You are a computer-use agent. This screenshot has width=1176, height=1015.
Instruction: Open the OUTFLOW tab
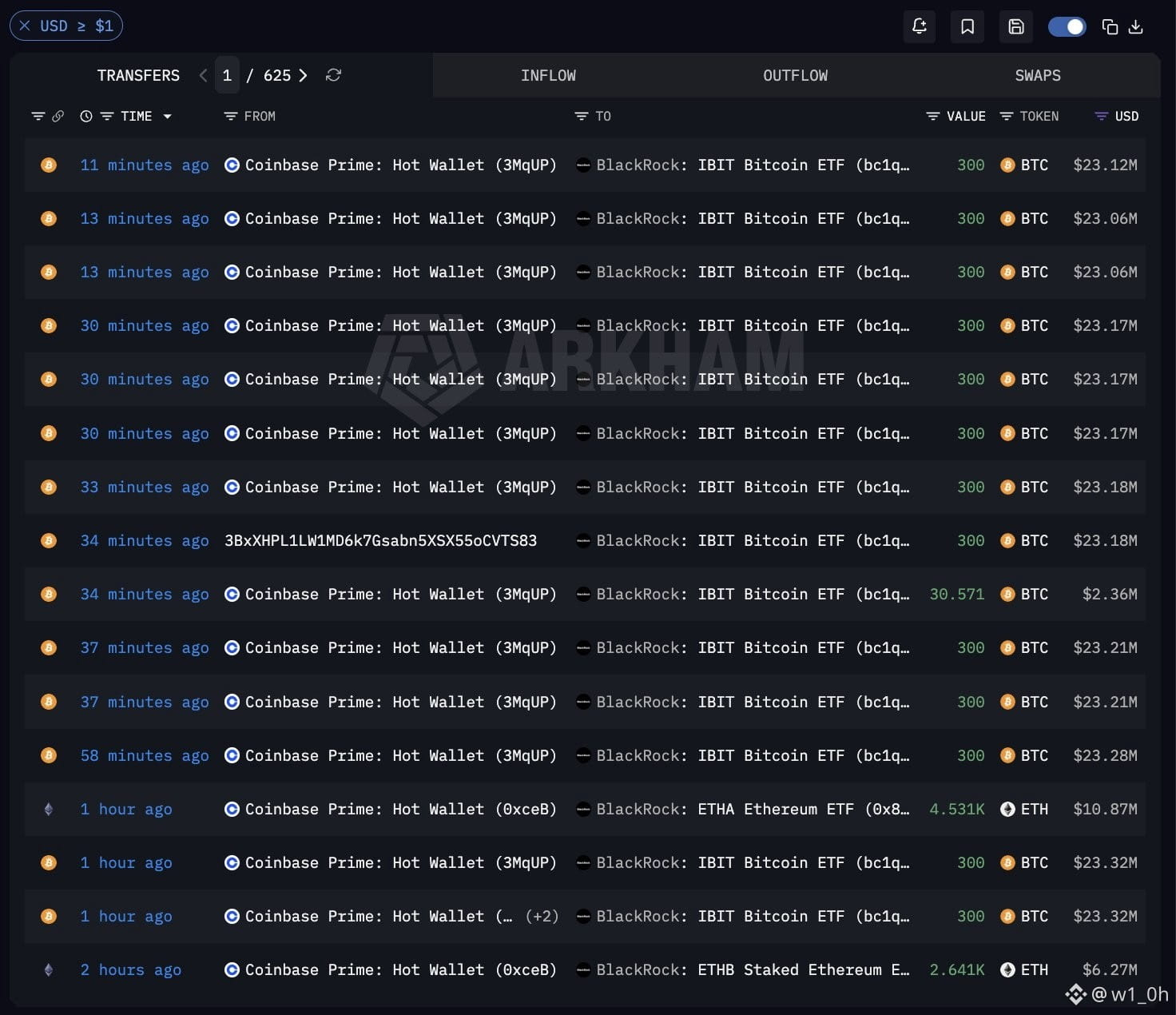[x=795, y=75]
